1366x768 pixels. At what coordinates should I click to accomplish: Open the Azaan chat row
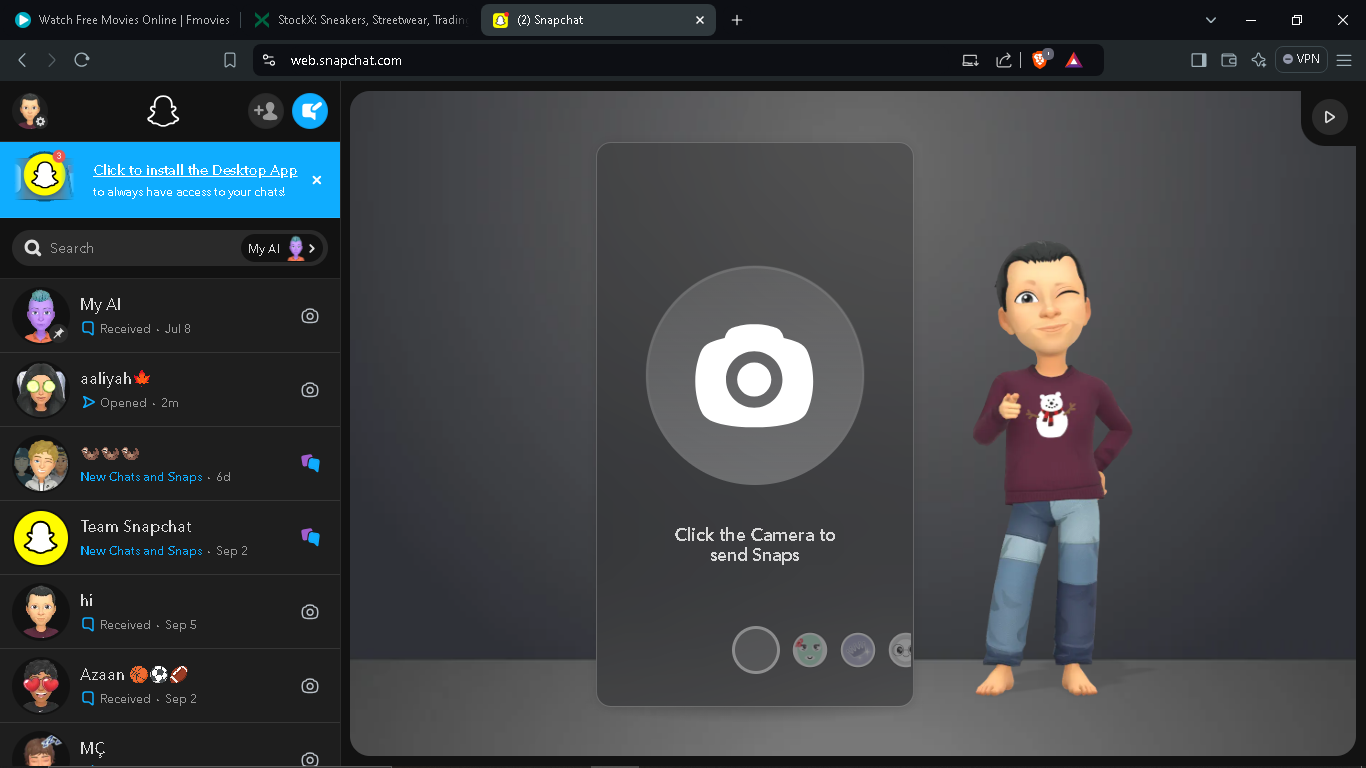[170, 685]
